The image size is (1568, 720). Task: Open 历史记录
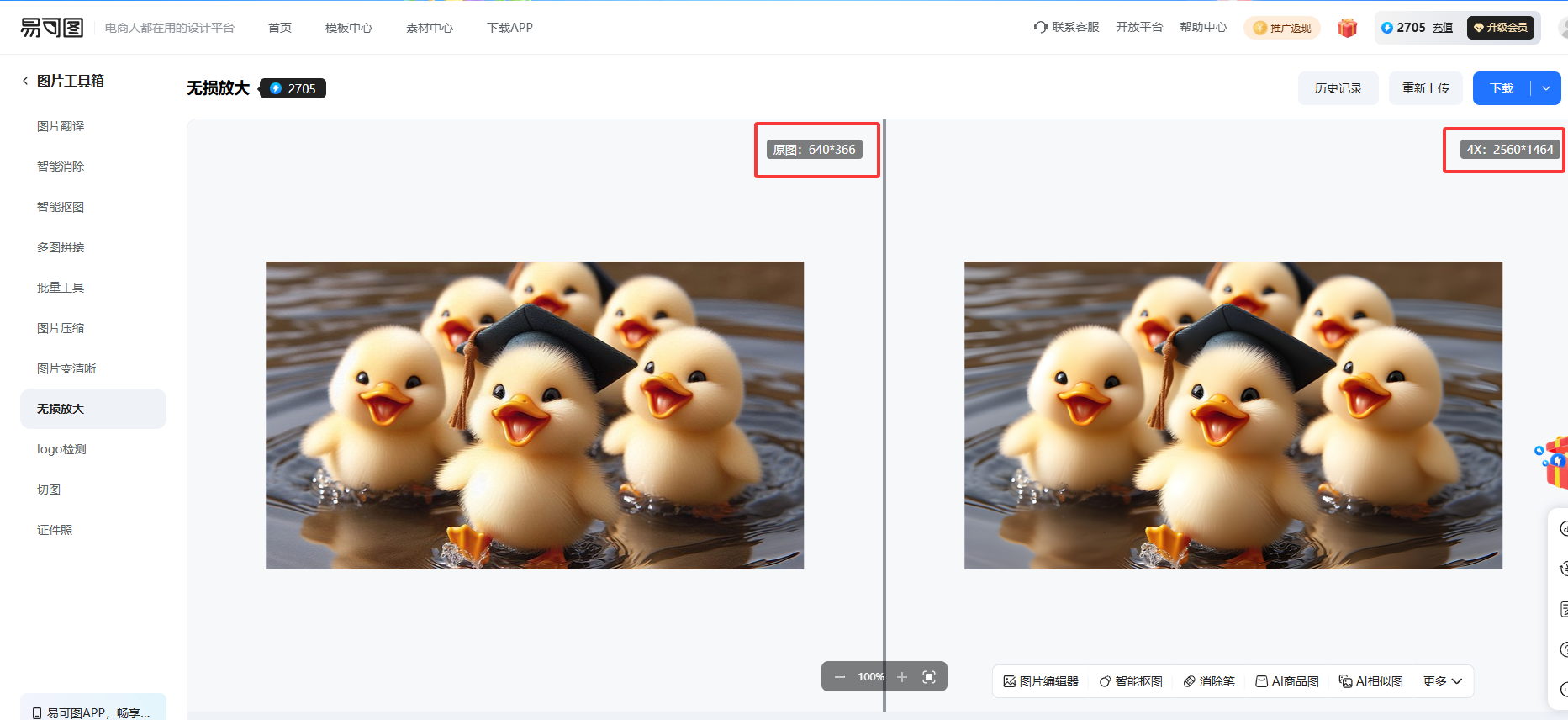point(1338,88)
